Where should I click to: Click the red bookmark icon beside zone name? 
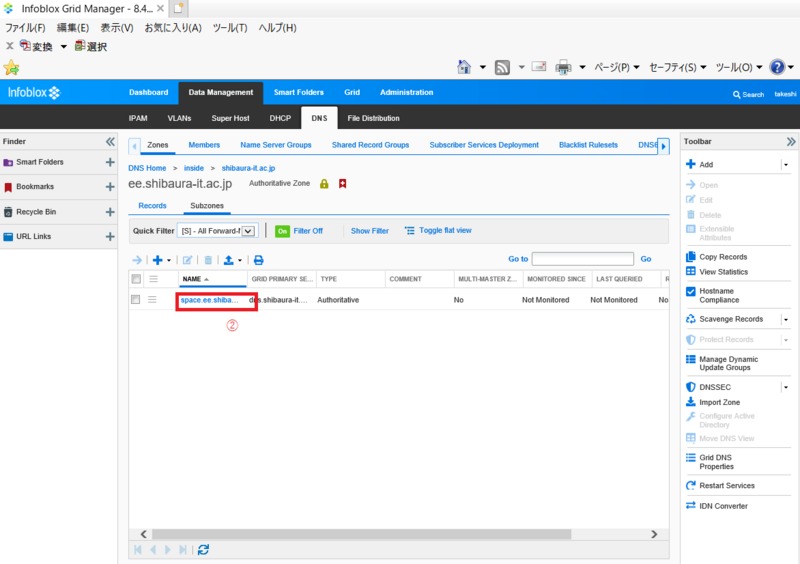(x=342, y=184)
